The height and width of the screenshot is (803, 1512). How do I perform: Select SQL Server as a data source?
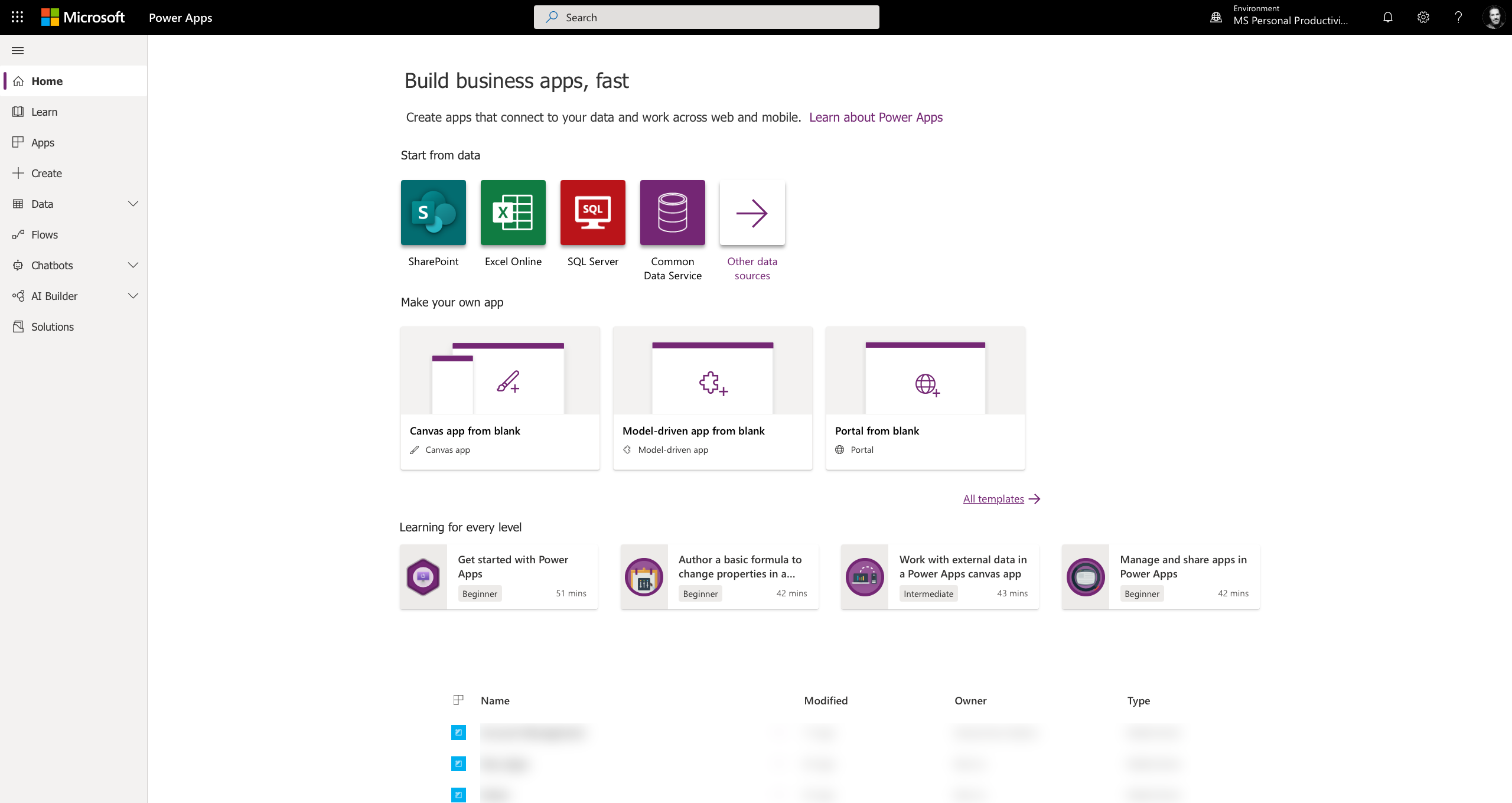point(592,213)
